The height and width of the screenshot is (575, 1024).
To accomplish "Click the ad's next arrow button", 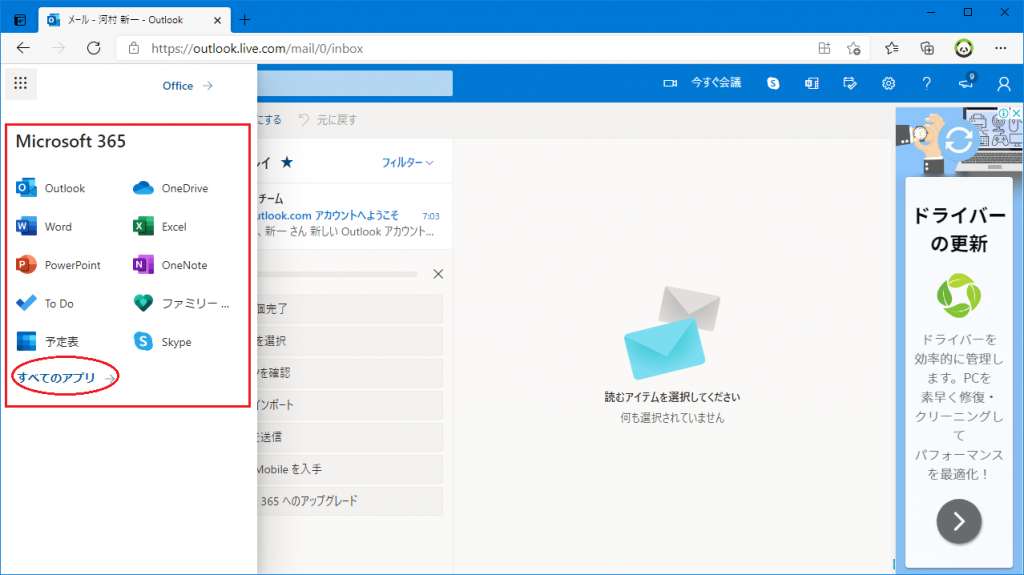I will coord(959,521).
